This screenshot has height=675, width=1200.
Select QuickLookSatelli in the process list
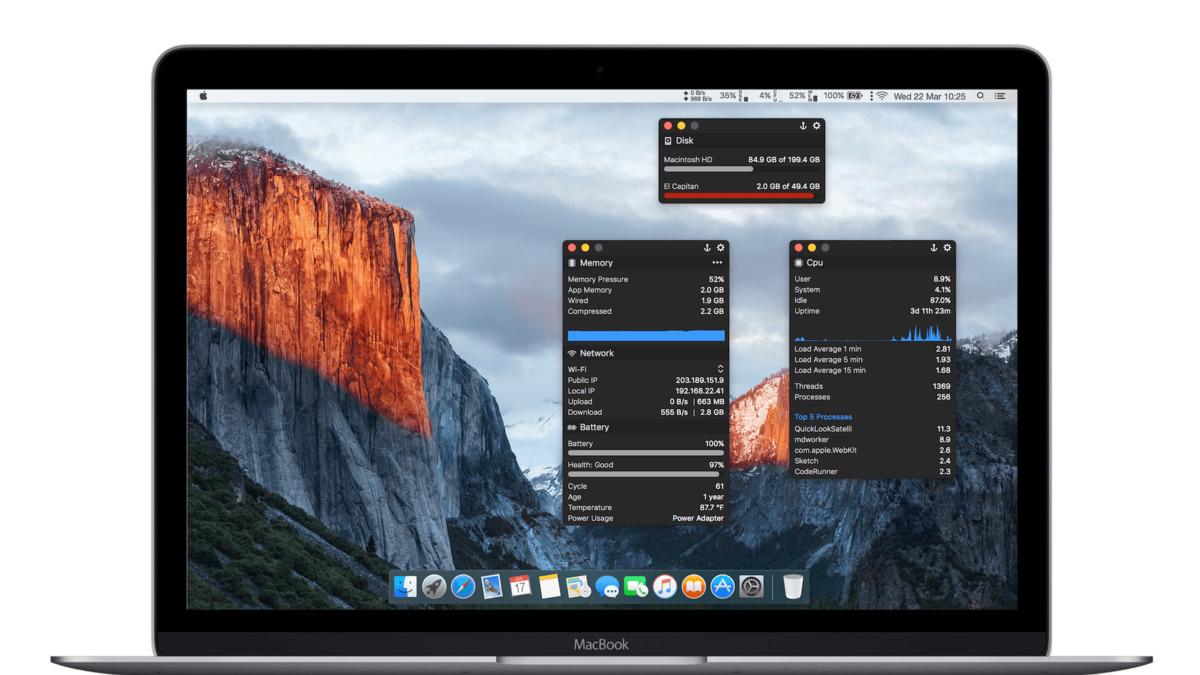click(x=824, y=430)
